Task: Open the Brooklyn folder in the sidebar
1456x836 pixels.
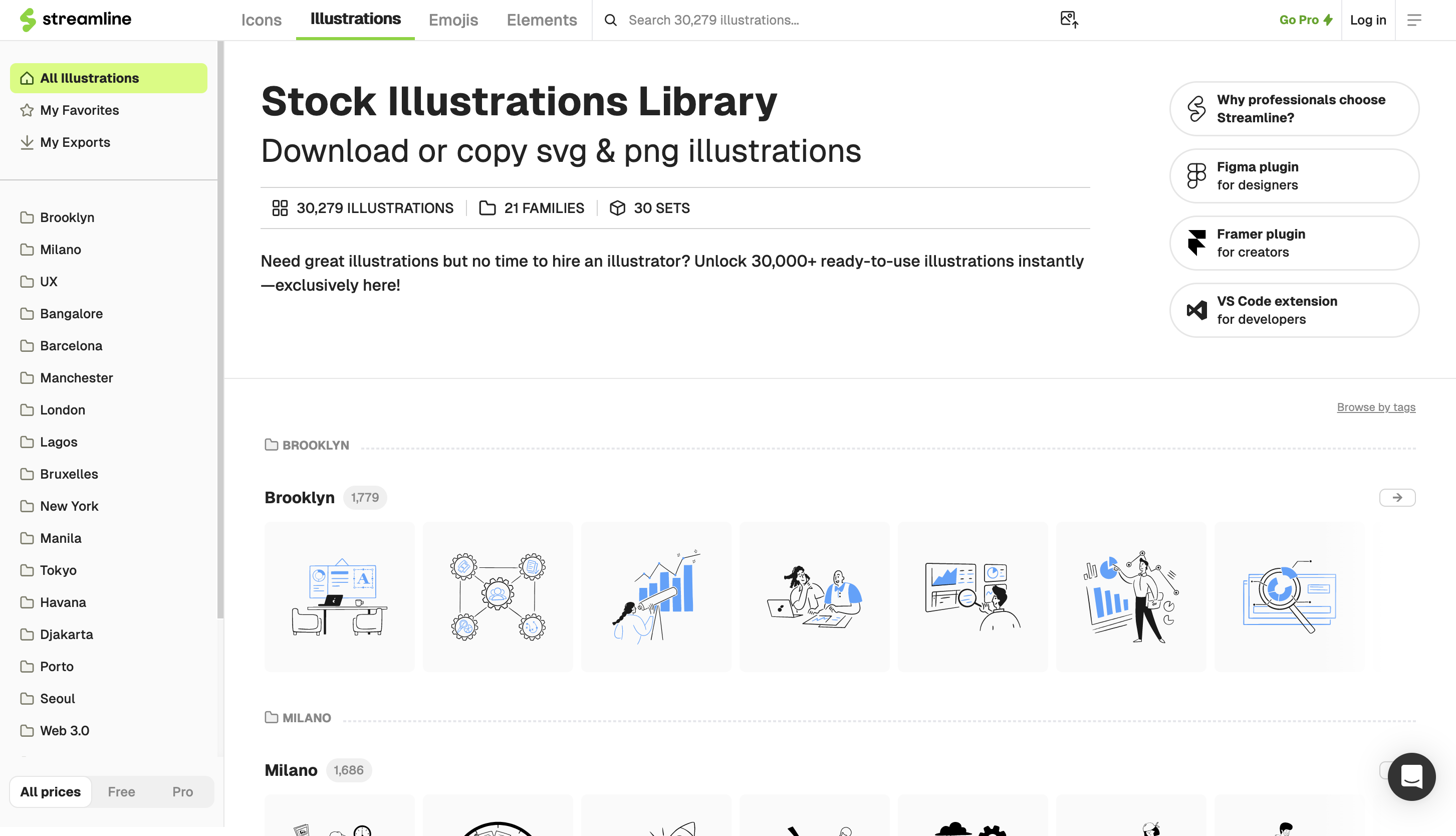Action: (x=67, y=217)
